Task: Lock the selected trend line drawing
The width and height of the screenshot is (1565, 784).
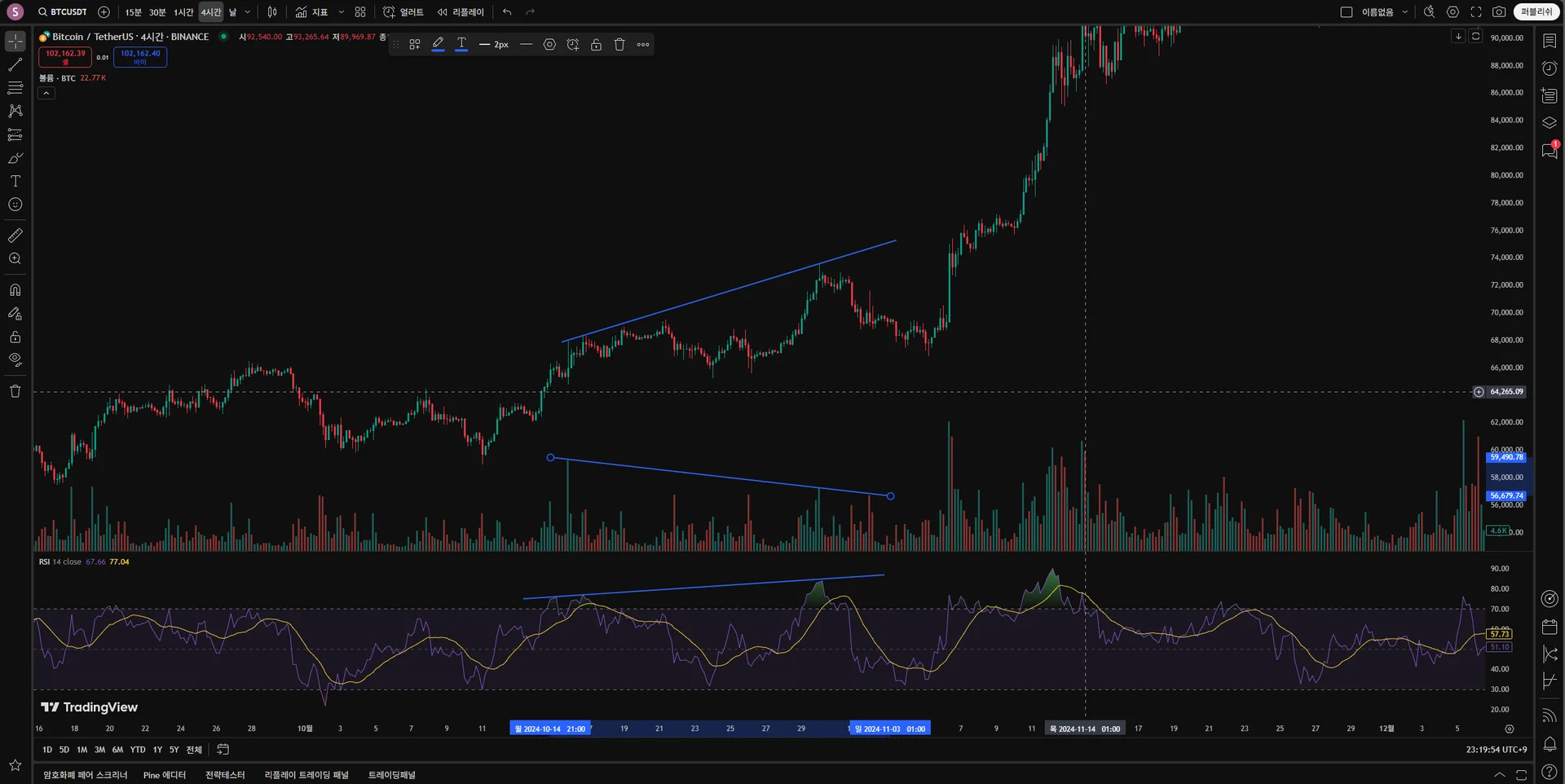Action: tap(597, 45)
